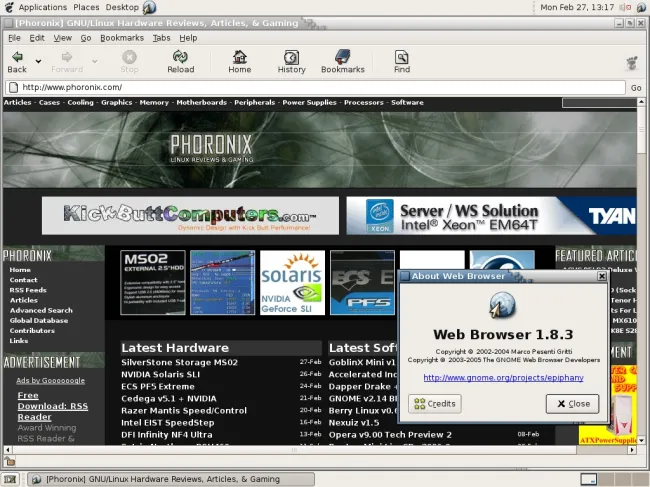650x487 pixels.
Task: Follow the gnome.org epiphany project link
Action: click(x=503, y=378)
